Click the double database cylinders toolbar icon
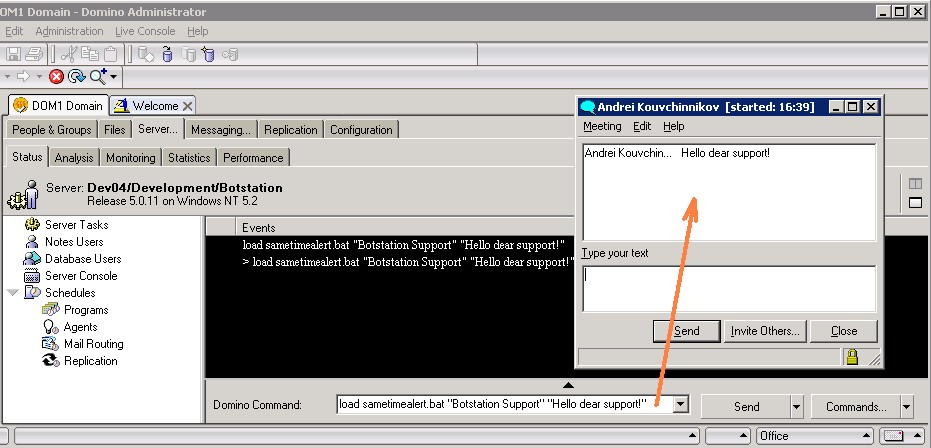931x448 pixels. (188, 55)
